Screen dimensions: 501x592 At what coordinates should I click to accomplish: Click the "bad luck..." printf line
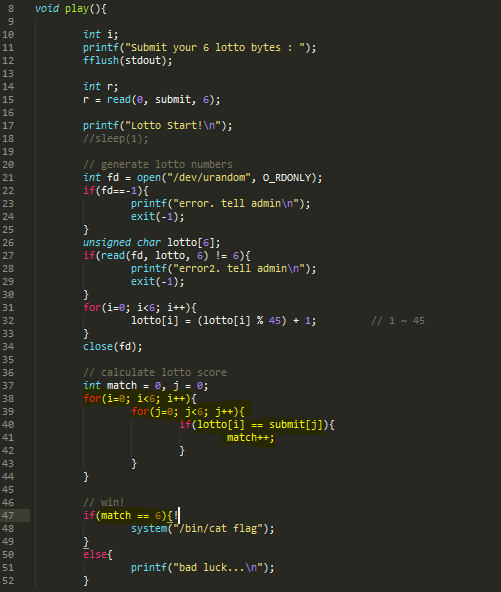(x=202, y=567)
